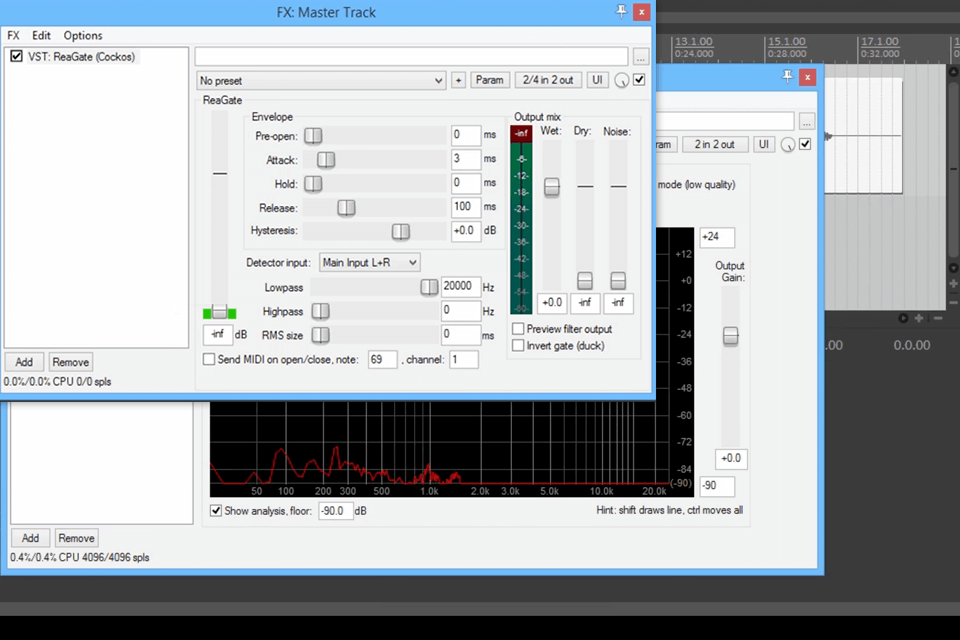960x640 pixels.
Task: Click the 2 in 2 out button in back window
Action: 714,145
